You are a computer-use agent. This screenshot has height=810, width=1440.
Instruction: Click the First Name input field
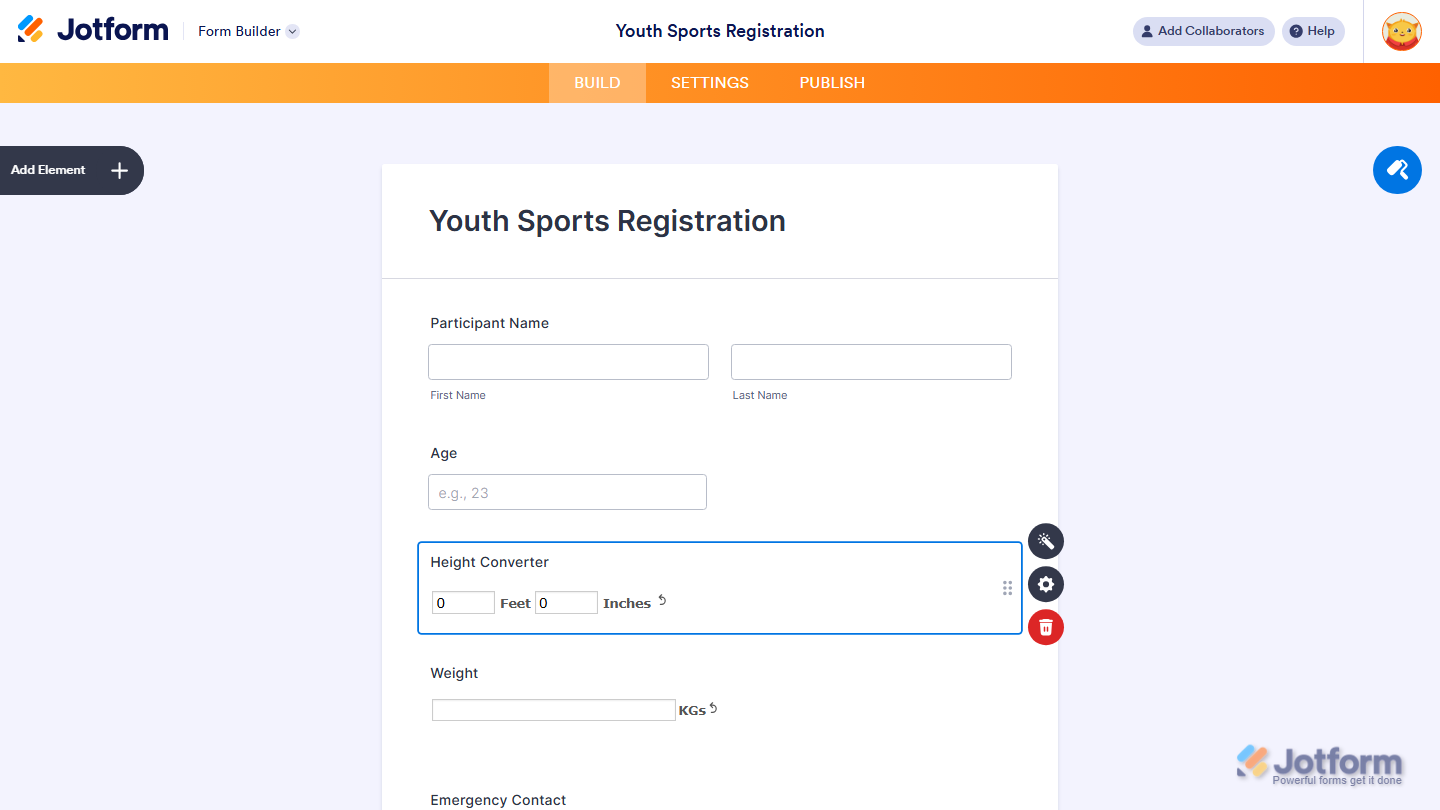click(x=568, y=361)
